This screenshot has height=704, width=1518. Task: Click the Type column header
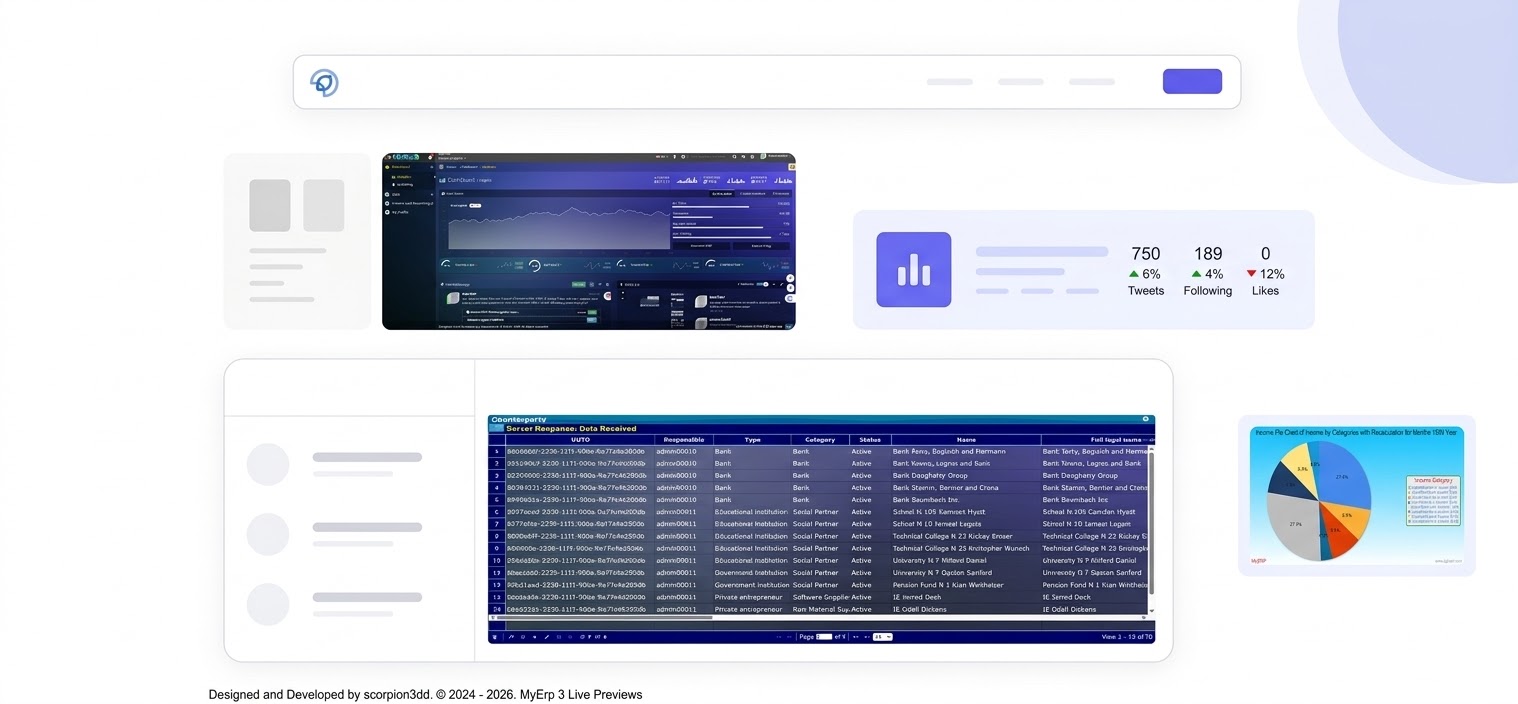coord(751,439)
